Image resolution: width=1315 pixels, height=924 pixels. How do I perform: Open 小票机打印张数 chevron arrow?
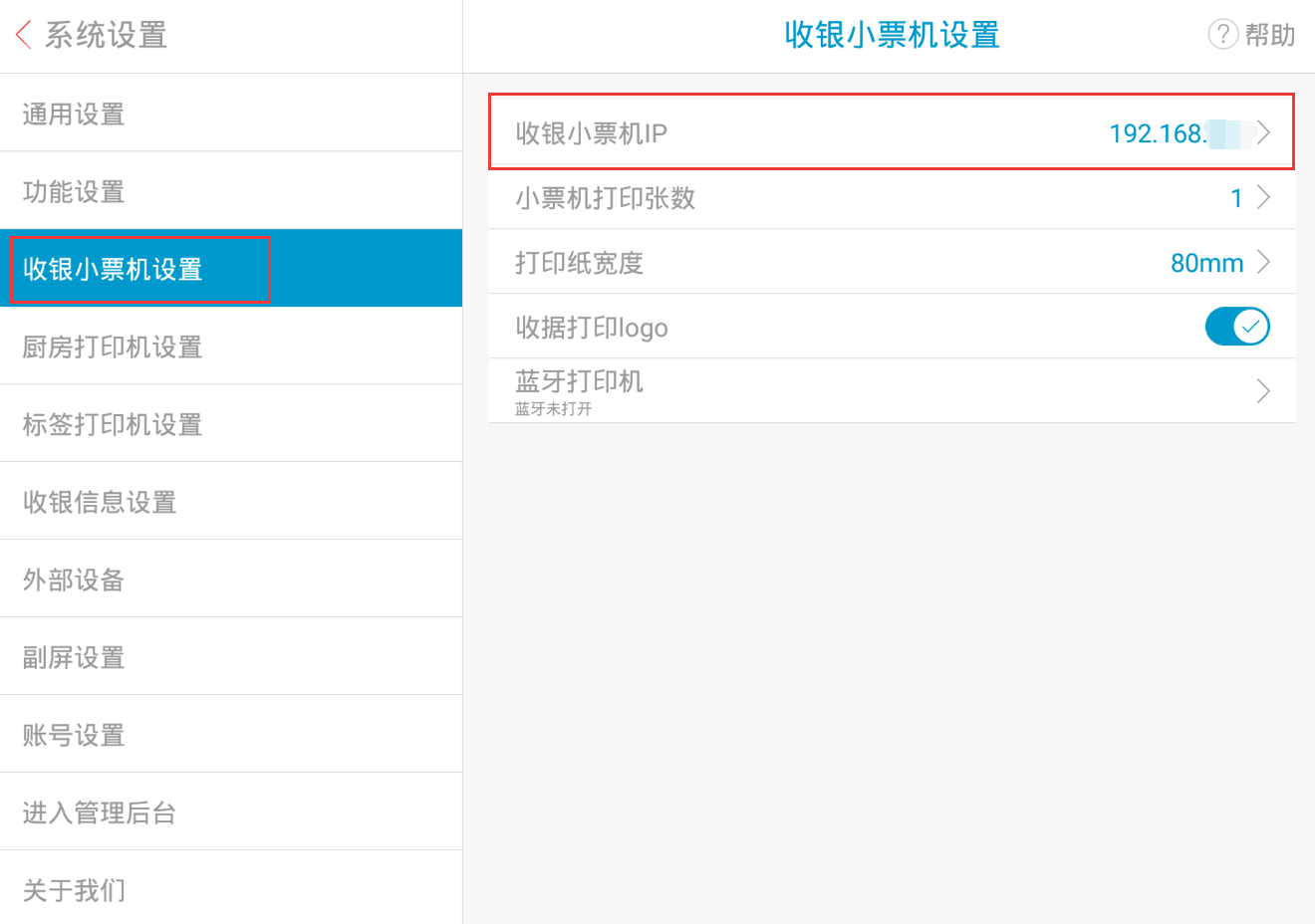click(1264, 197)
